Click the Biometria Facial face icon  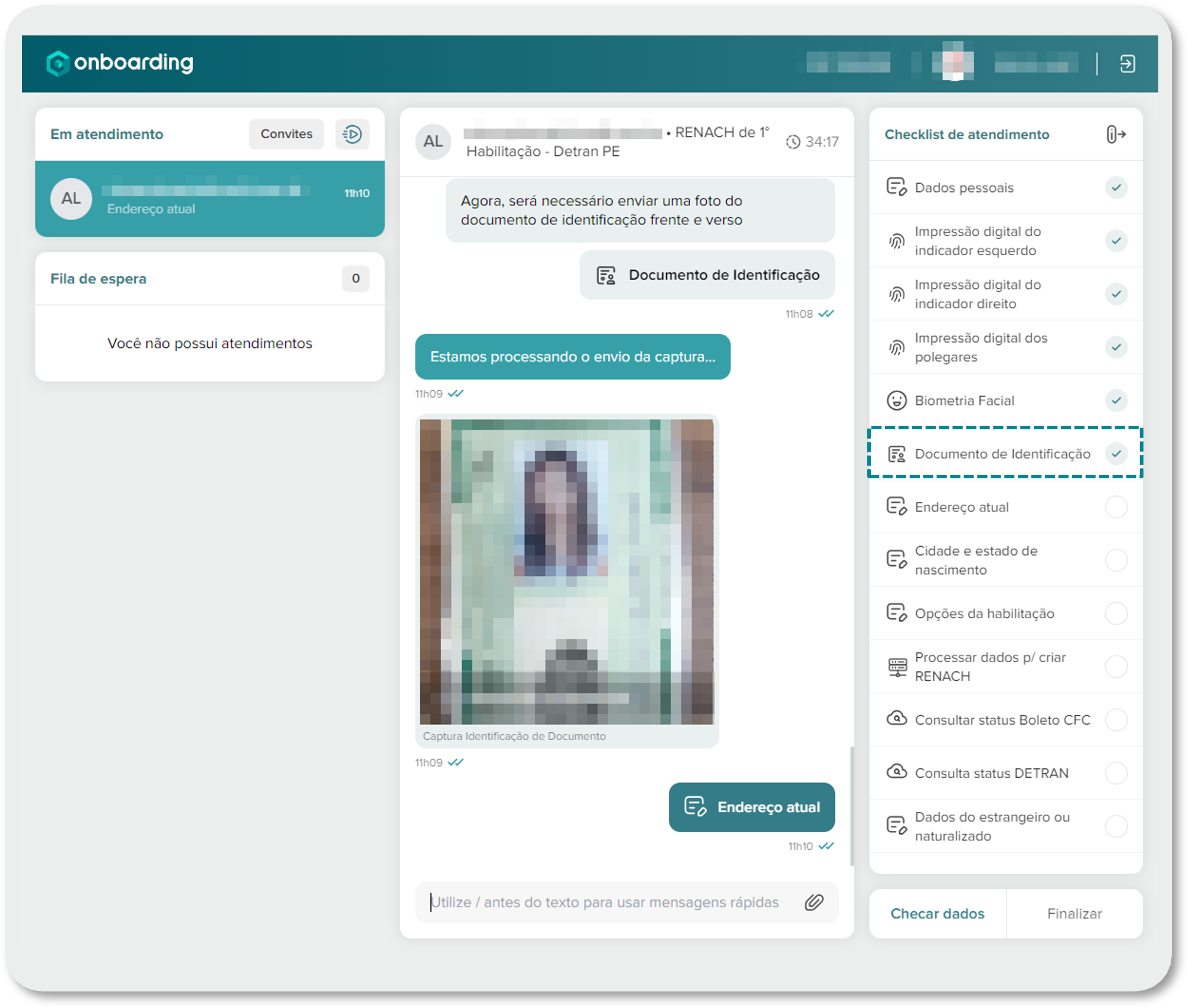[896, 400]
